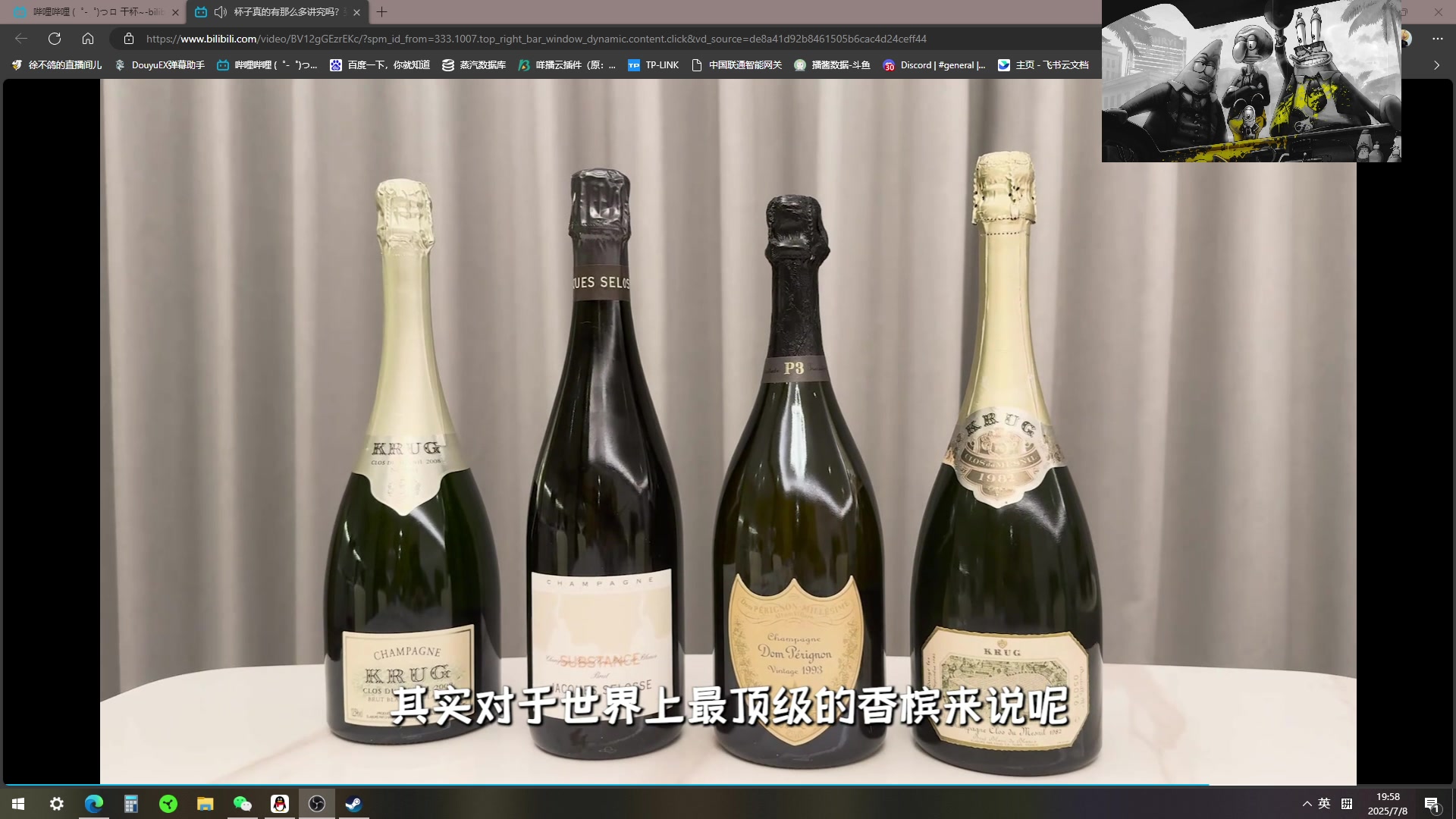Open the 中国联通智能网关 bookmark
Image resolution: width=1456 pixels, height=819 pixels.
click(x=736, y=65)
